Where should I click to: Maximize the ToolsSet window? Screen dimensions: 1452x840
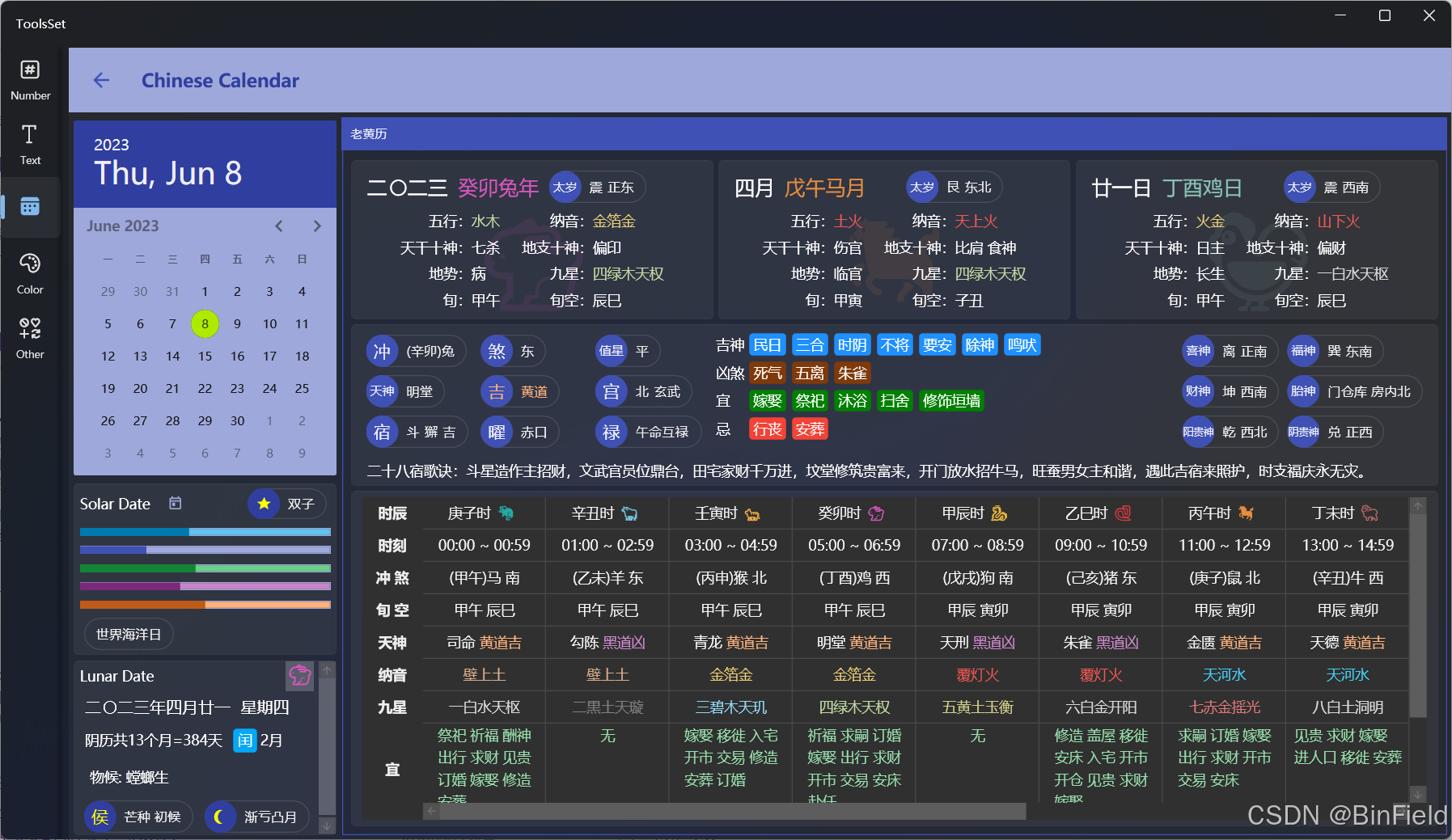coord(1385,15)
